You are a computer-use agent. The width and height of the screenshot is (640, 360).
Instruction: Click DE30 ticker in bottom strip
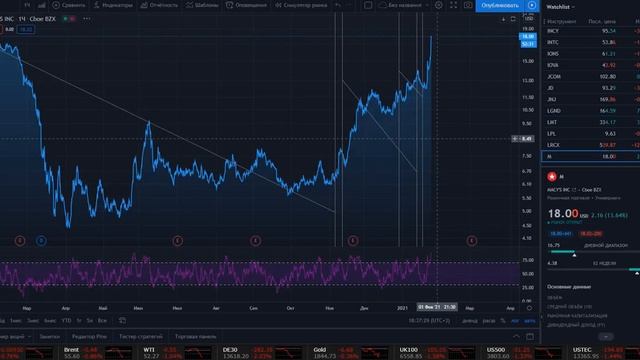coord(262,353)
